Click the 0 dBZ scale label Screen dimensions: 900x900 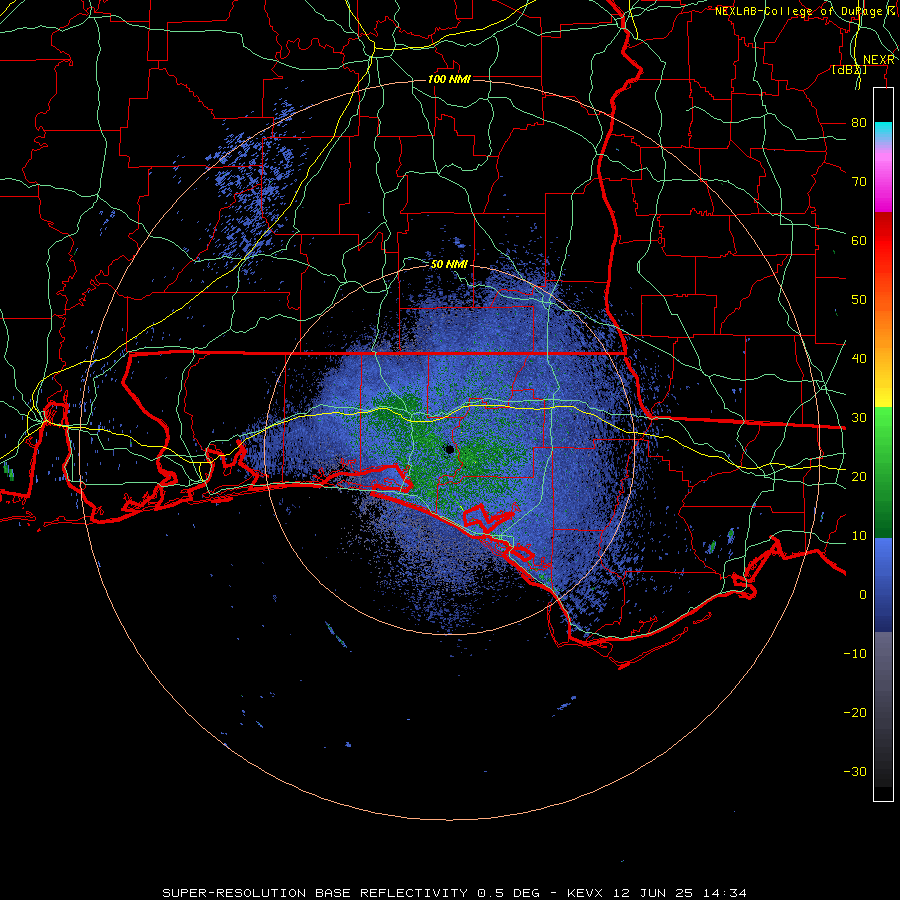coord(863,595)
